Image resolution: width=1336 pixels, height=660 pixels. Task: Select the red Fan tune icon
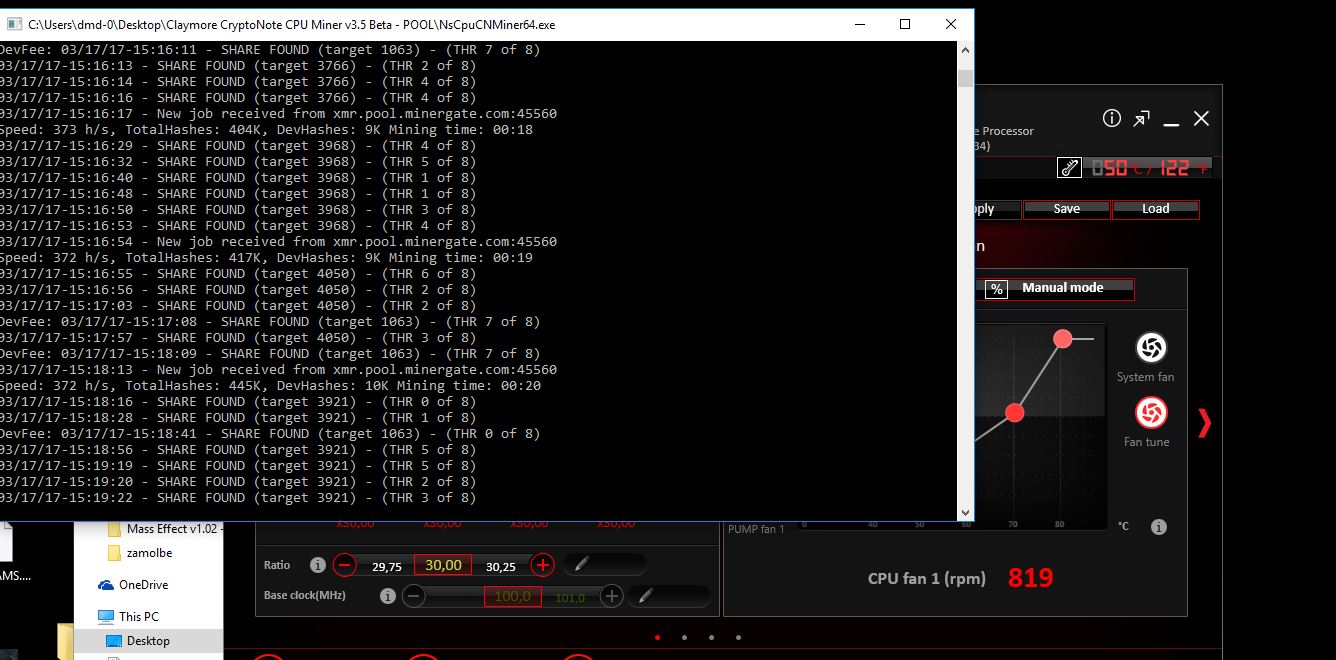coord(1150,413)
